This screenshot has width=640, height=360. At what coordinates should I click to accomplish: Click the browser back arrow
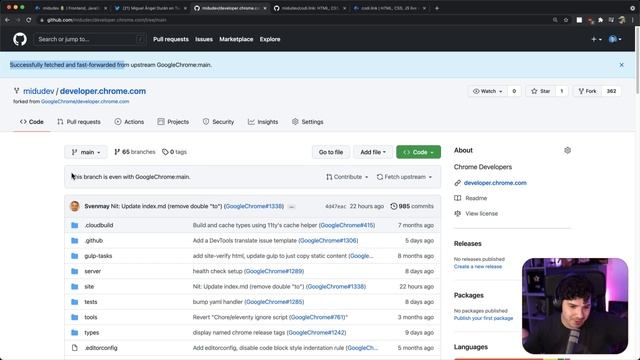pos(7,20)
